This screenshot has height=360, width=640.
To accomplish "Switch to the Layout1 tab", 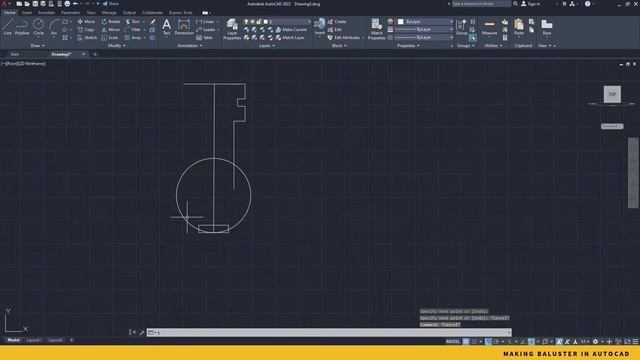I will (x=33, y=340).
